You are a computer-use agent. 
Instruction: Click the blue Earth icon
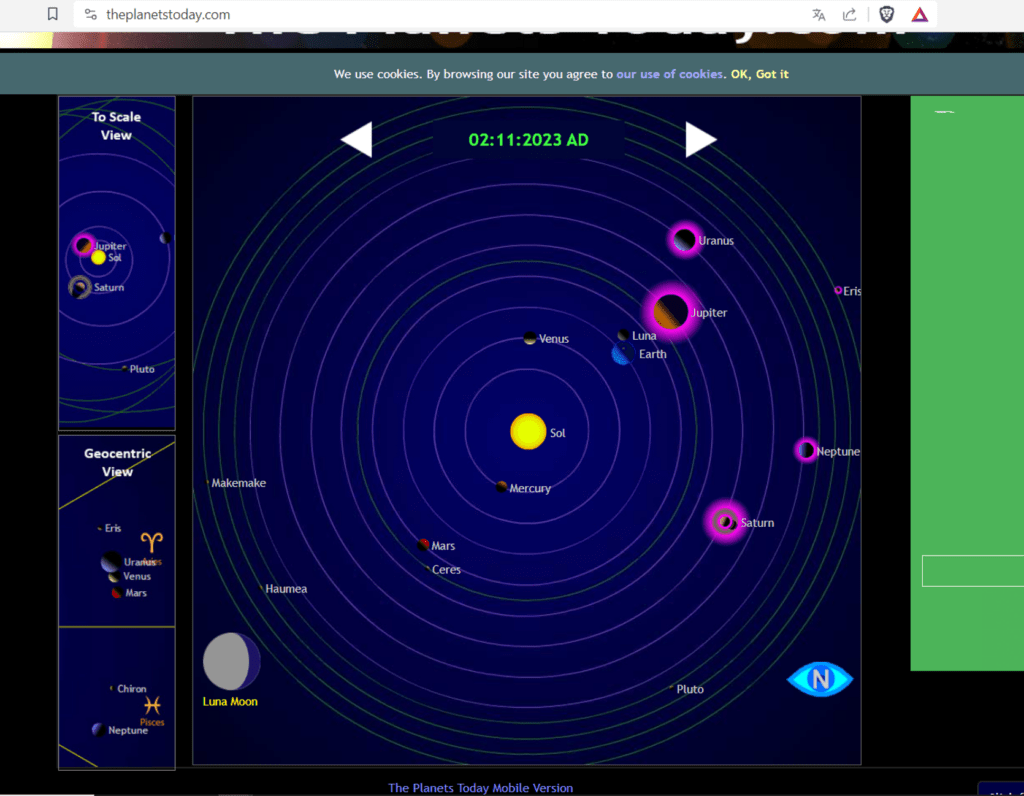click(622, 355)
